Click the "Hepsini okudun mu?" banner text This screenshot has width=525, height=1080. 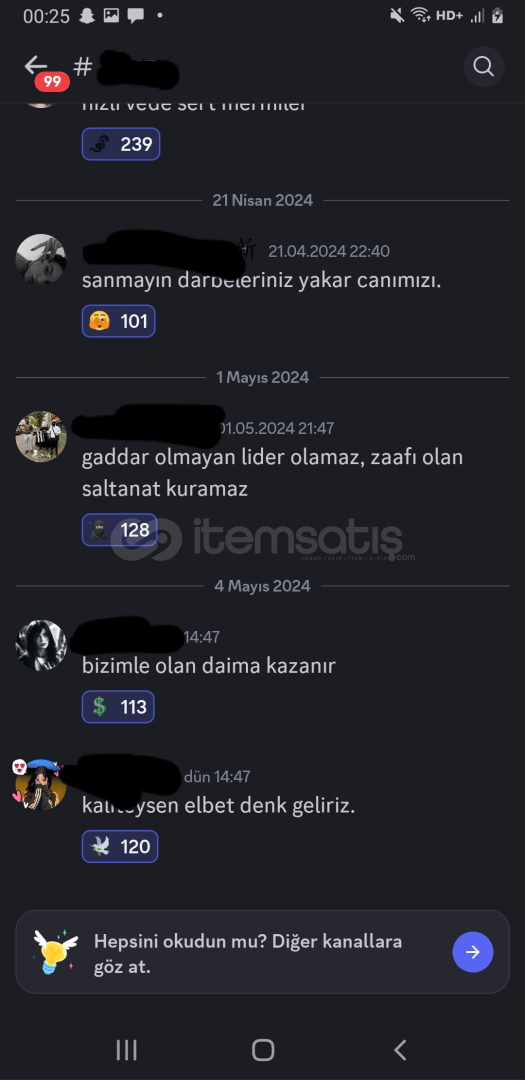[248, 954]
